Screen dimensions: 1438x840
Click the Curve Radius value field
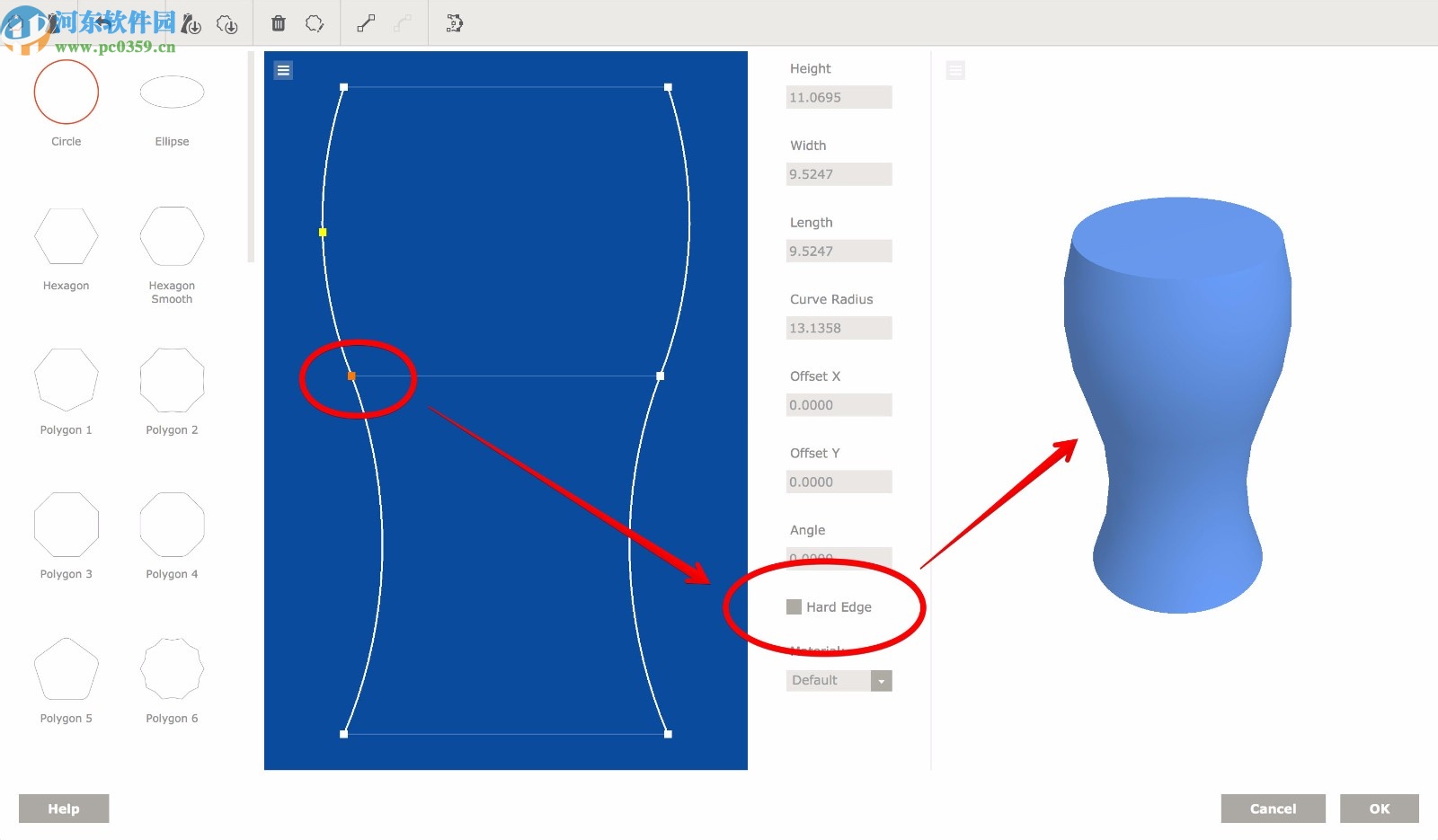click(839, 328)
